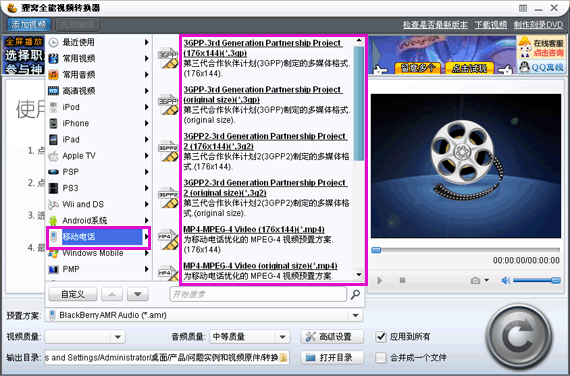Click the 常用视频 film icon

pos(53,58)
